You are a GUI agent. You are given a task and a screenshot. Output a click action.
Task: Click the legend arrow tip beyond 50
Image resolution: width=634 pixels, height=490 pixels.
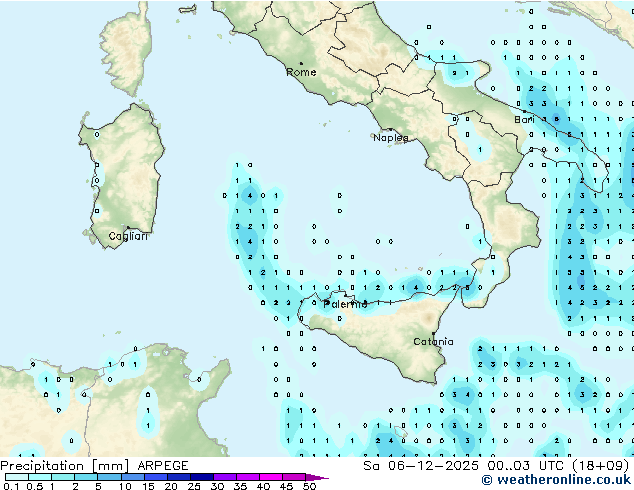(317, 477)
